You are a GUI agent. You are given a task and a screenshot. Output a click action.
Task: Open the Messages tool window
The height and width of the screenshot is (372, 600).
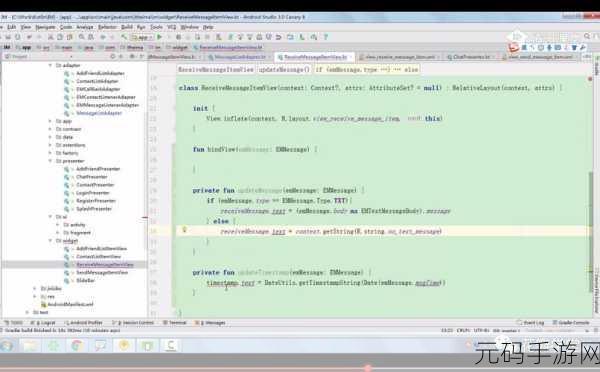210,323
